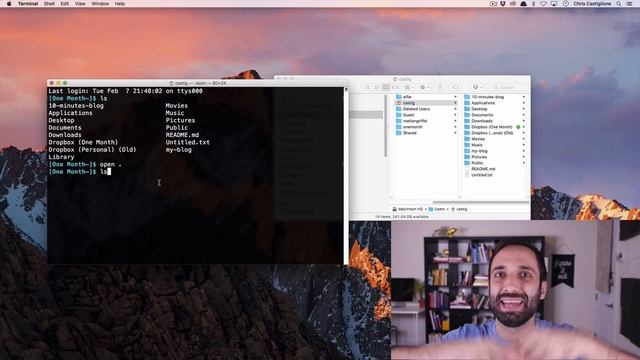Open Finder arrange-by dropdown
Screen dimensions: 640x360
[409, 87]
